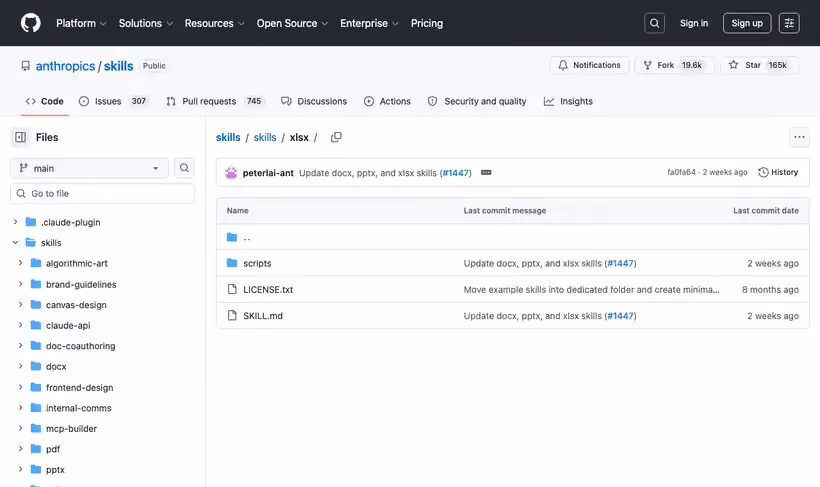820x487 pixels.
Task: Open the Pricing link
Action: click(x=427, y=23)
